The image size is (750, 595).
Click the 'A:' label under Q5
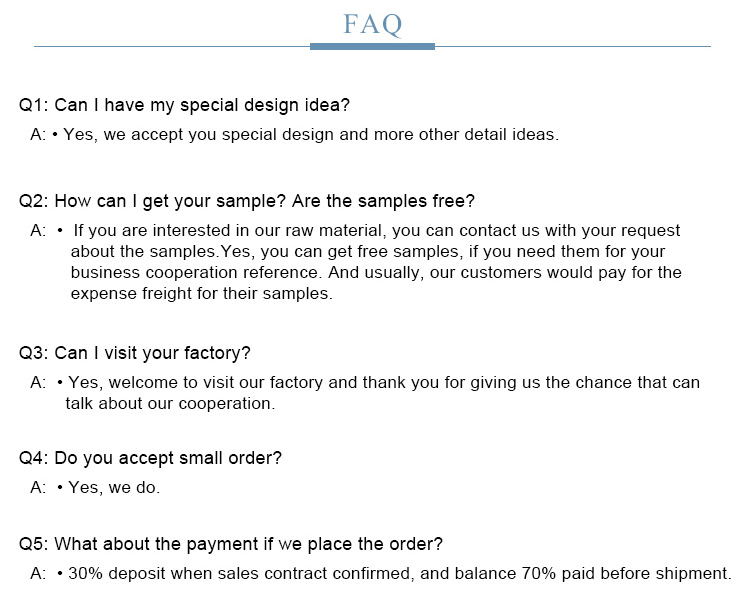tap(38, 573)
